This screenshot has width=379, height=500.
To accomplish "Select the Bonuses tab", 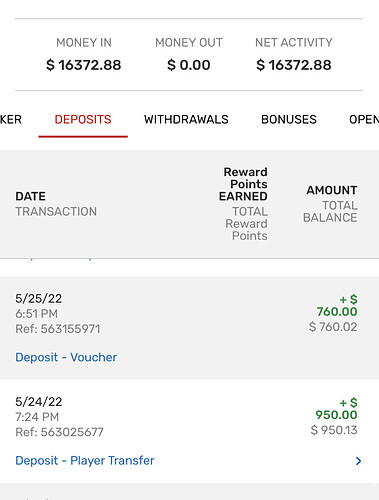I will click(289, 120).
